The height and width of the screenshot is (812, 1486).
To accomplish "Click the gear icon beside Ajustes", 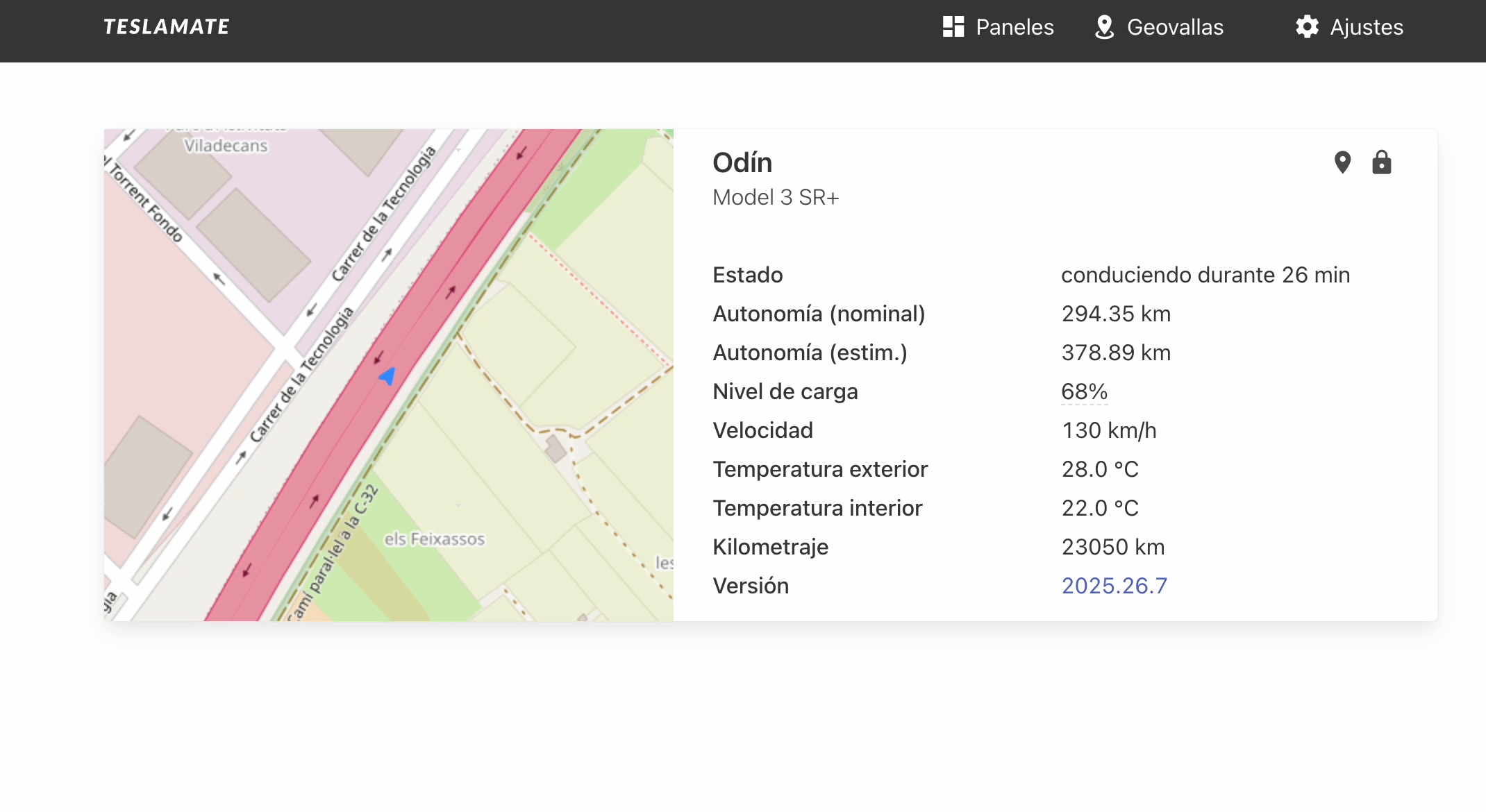I will (1307, 27).
